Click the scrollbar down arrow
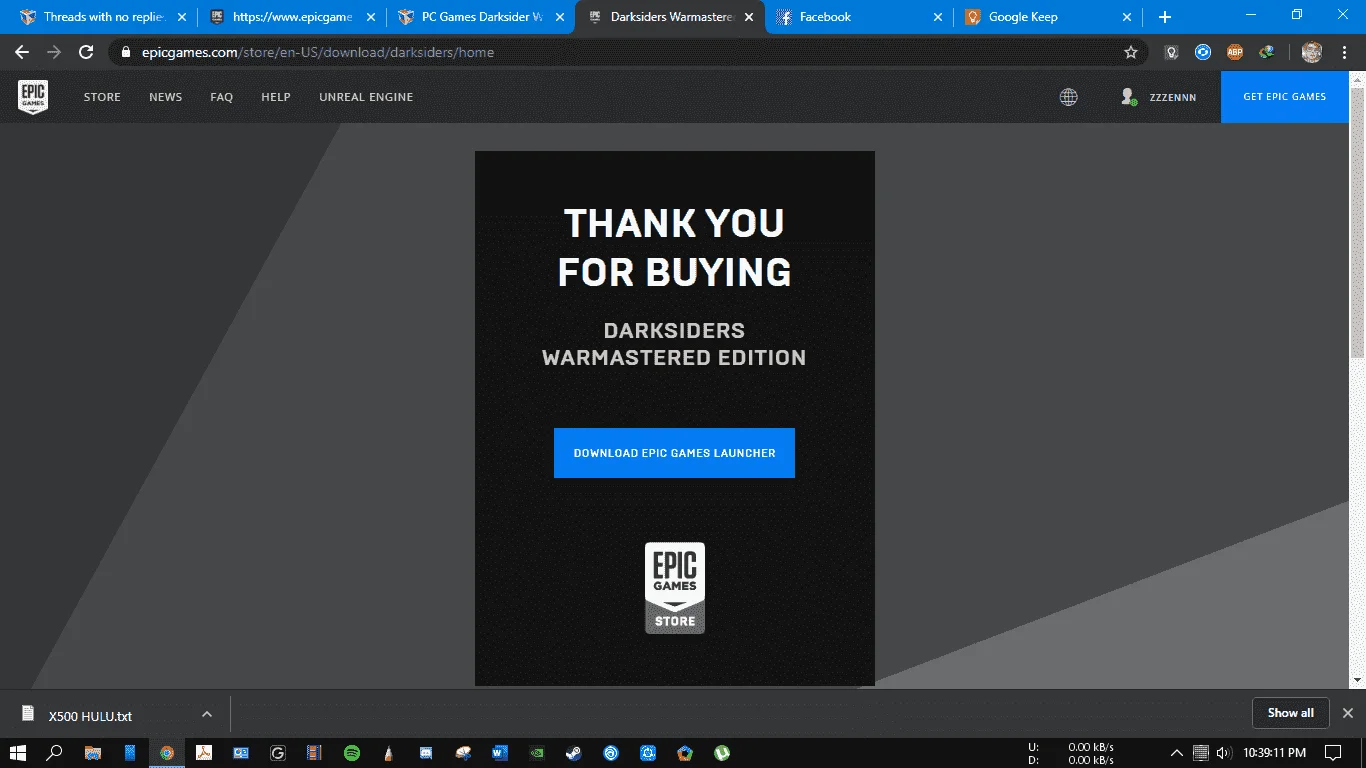Image resolution: width=1366 pixels, height=768 pixels. tap(1357, 680)
